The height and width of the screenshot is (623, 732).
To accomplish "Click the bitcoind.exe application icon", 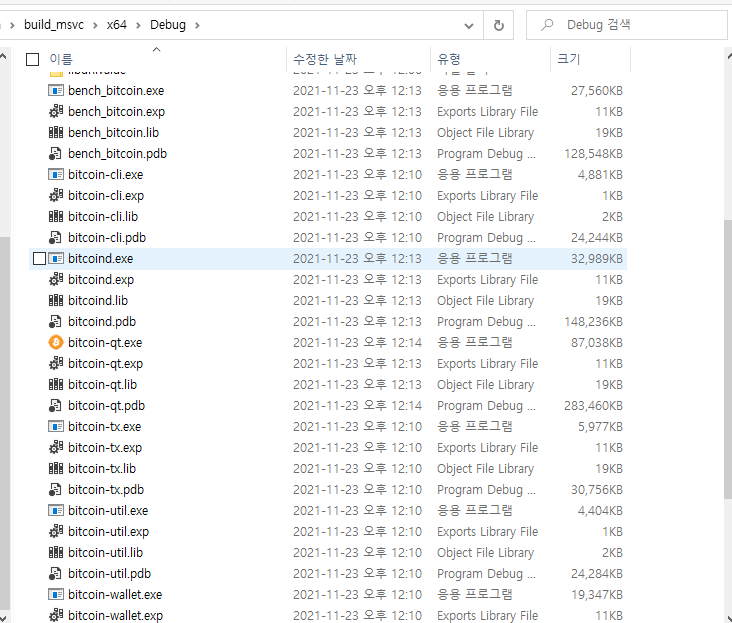I will click(56, 258).
